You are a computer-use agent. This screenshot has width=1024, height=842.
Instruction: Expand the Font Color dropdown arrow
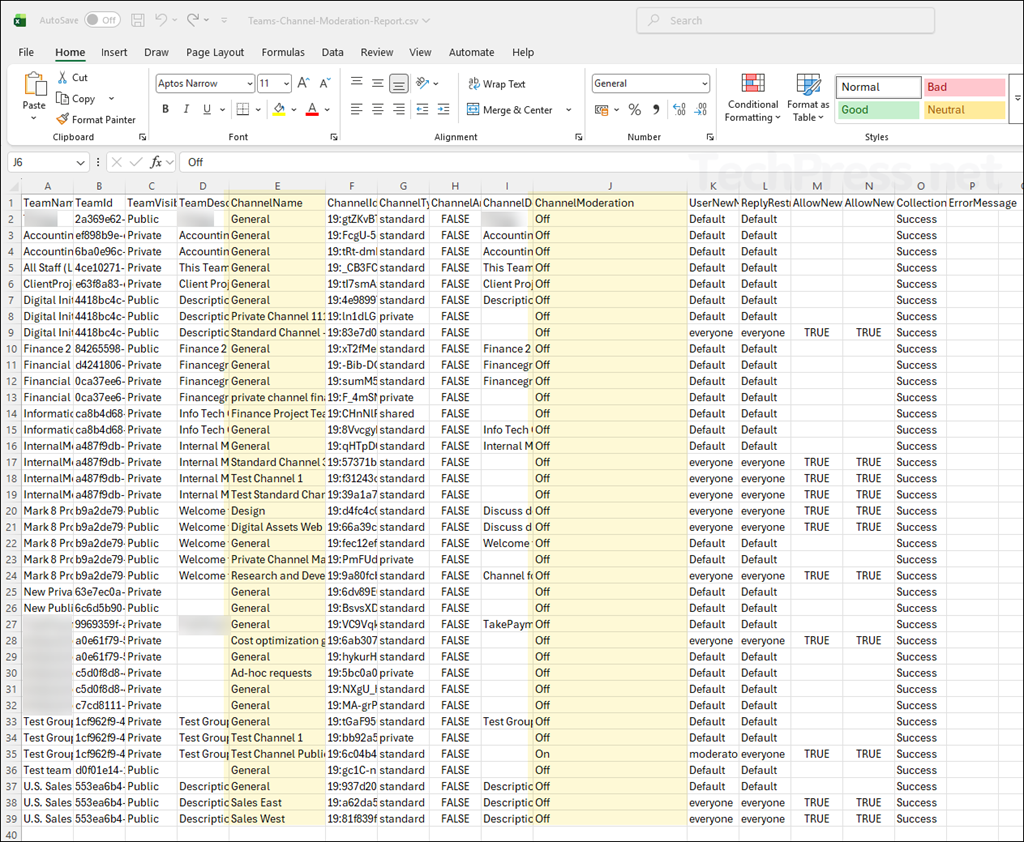[x=327, y=110]
